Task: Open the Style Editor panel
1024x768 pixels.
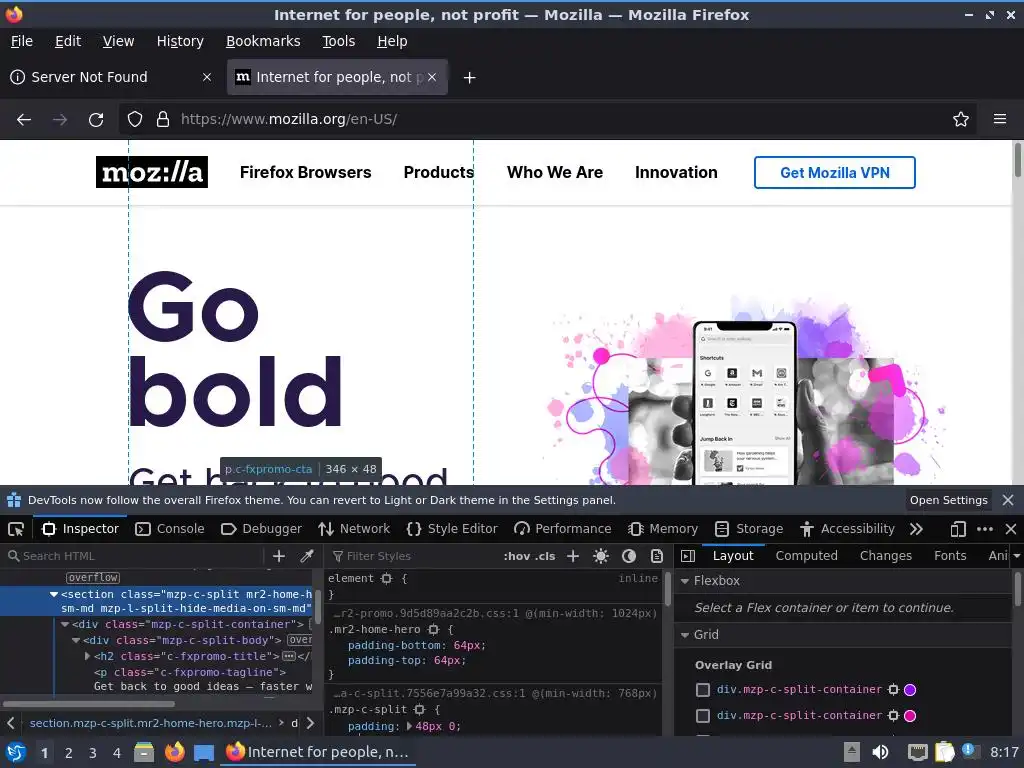Action: click(452, 529)
